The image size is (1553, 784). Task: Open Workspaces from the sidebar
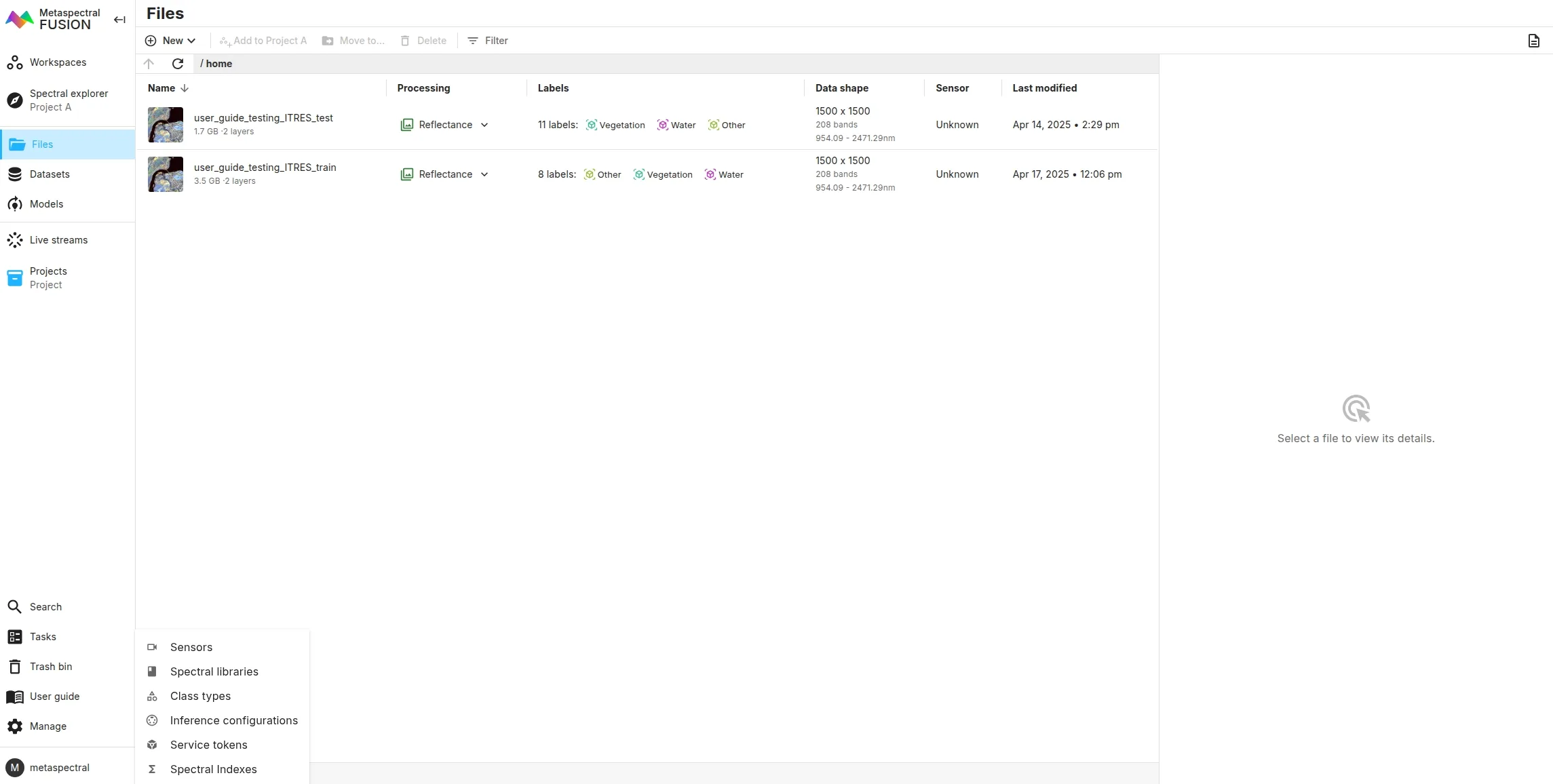click(x=58, y=62)
